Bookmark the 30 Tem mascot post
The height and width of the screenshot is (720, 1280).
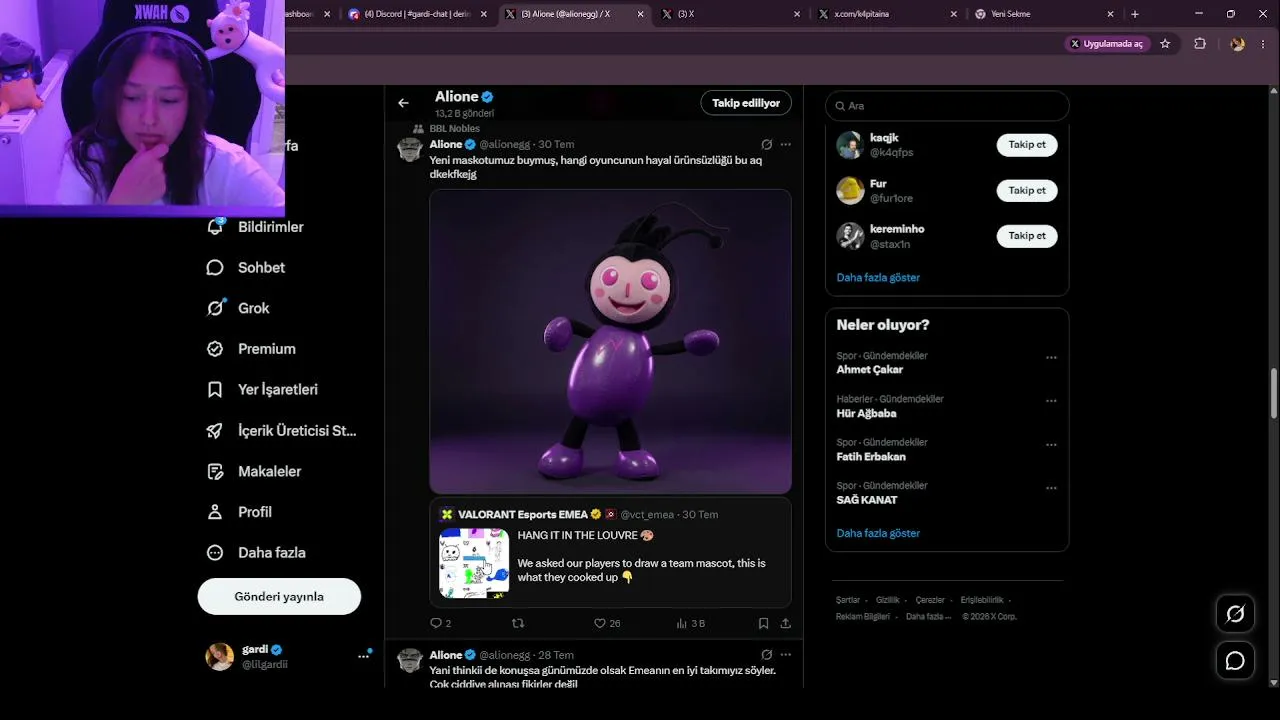coord(763,623)
